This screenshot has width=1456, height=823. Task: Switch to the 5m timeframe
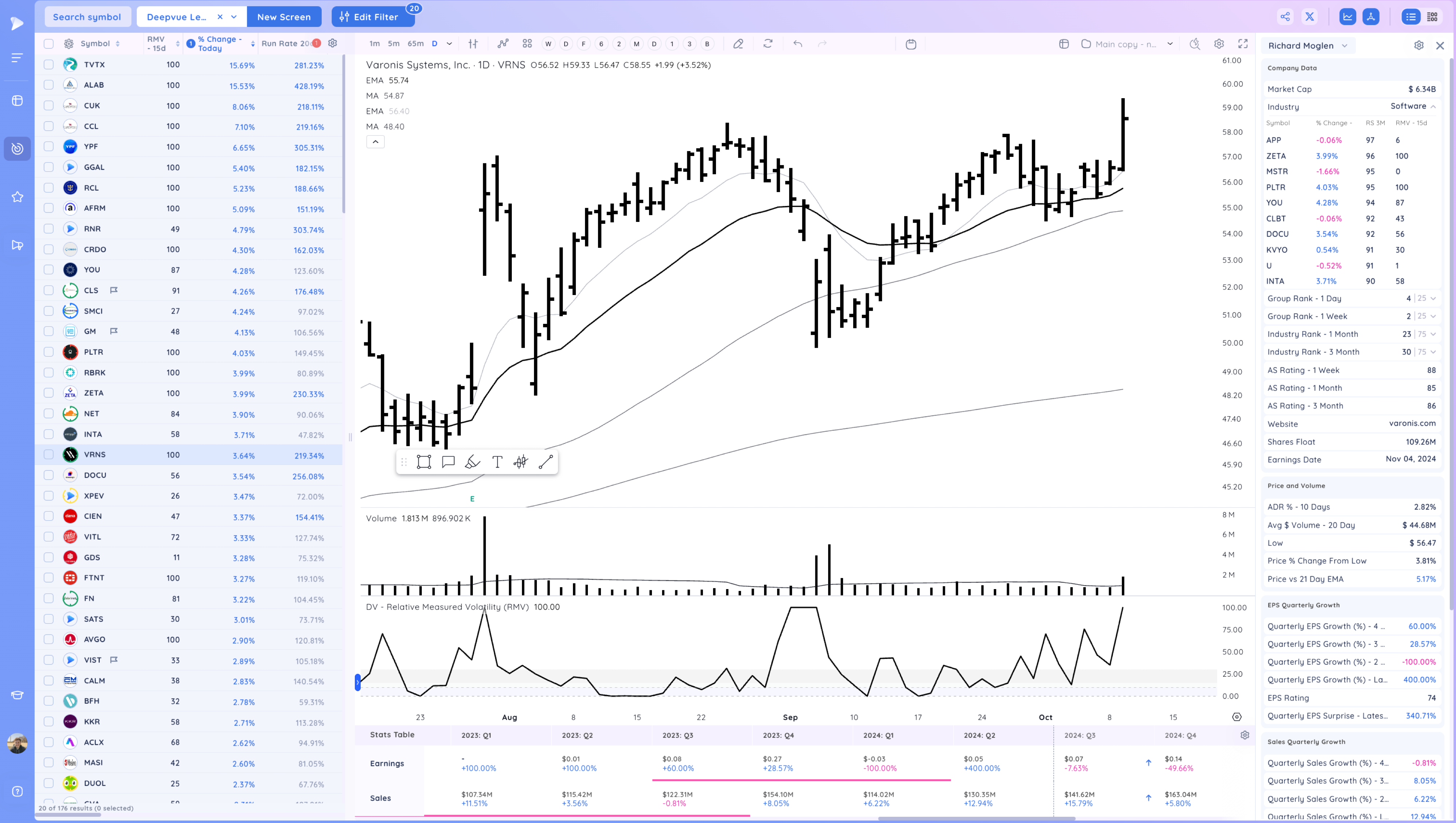(x=393, y=44)
